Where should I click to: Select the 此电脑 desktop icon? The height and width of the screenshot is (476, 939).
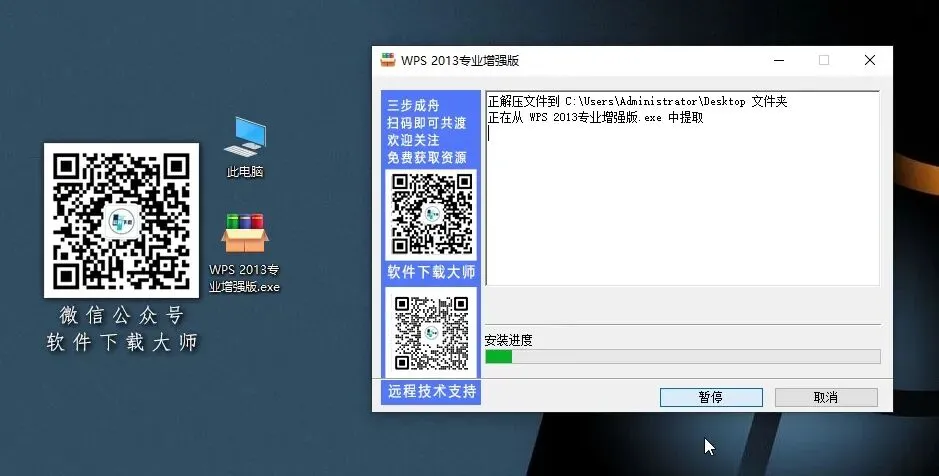pos(245,147)
